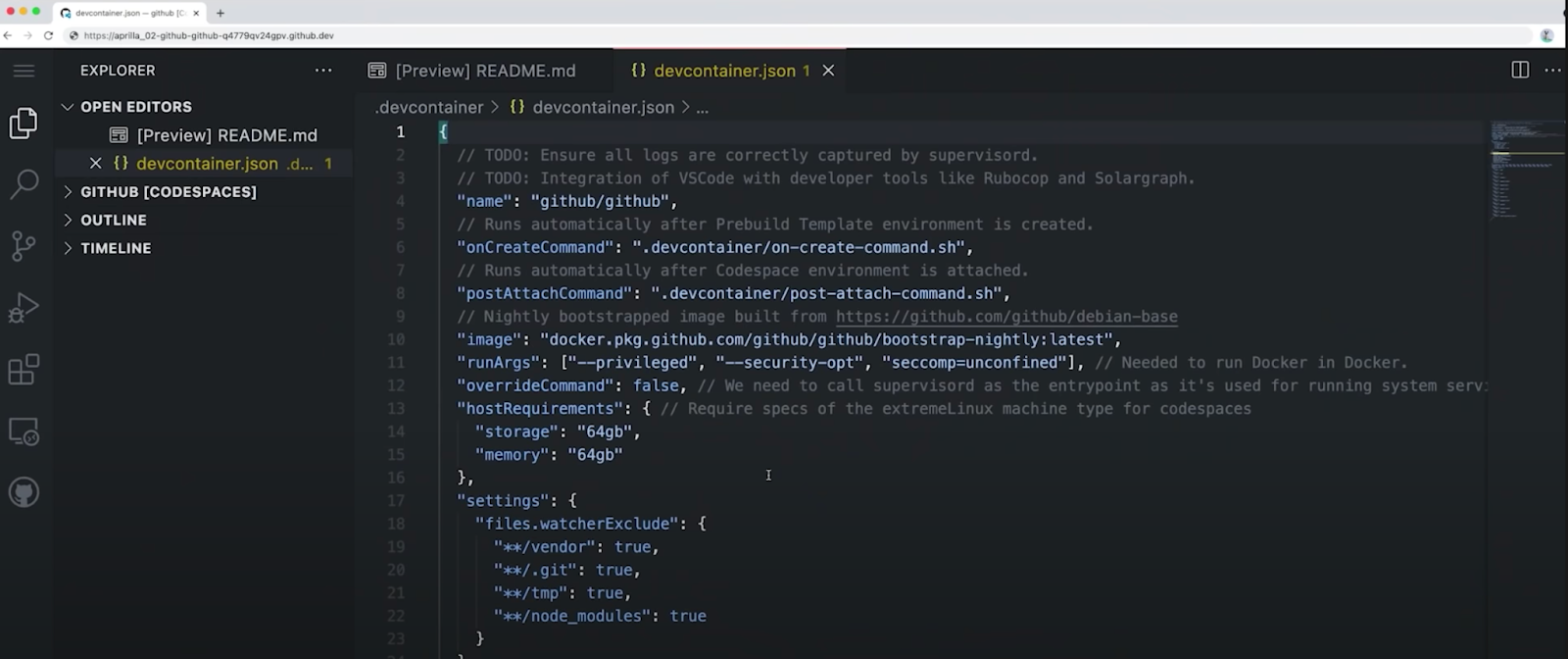Open the Source Control view
Viewport: 1568px width, 659px height.
point(24,245)
